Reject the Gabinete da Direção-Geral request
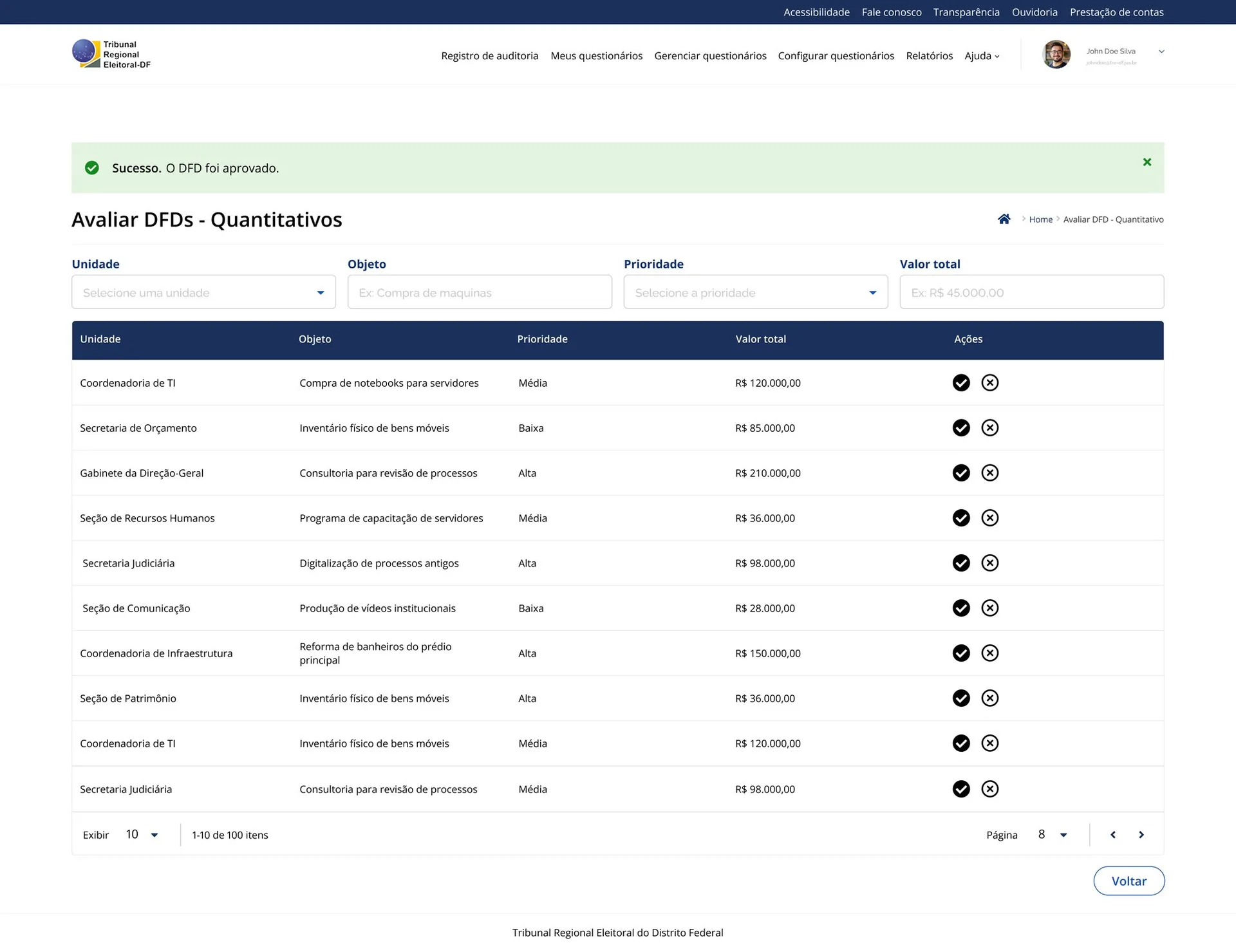 990,473
